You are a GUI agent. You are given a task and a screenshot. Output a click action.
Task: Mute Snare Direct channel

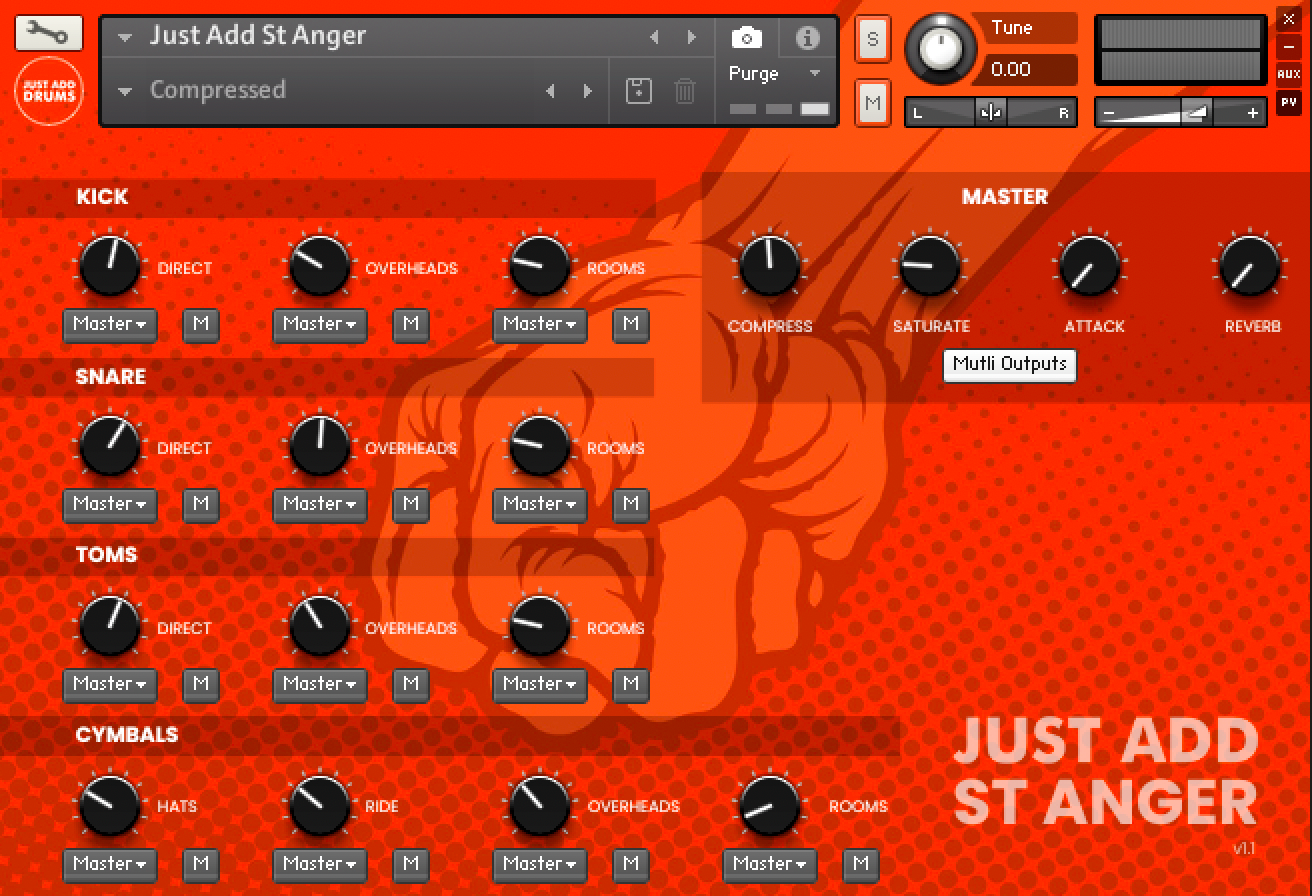click(201, 504)
